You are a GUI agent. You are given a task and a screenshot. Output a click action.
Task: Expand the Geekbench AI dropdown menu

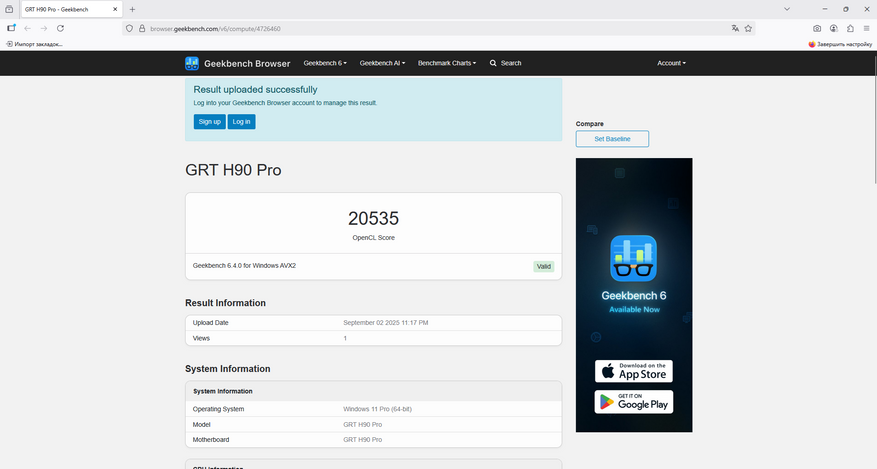pos(383,63)
